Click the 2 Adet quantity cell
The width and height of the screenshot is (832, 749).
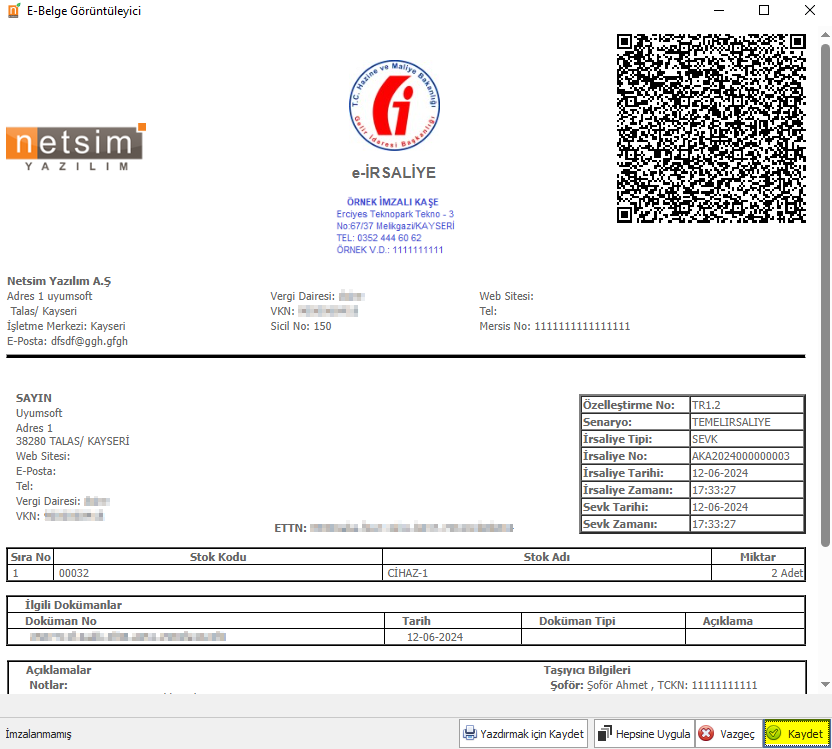coord(758,573)
